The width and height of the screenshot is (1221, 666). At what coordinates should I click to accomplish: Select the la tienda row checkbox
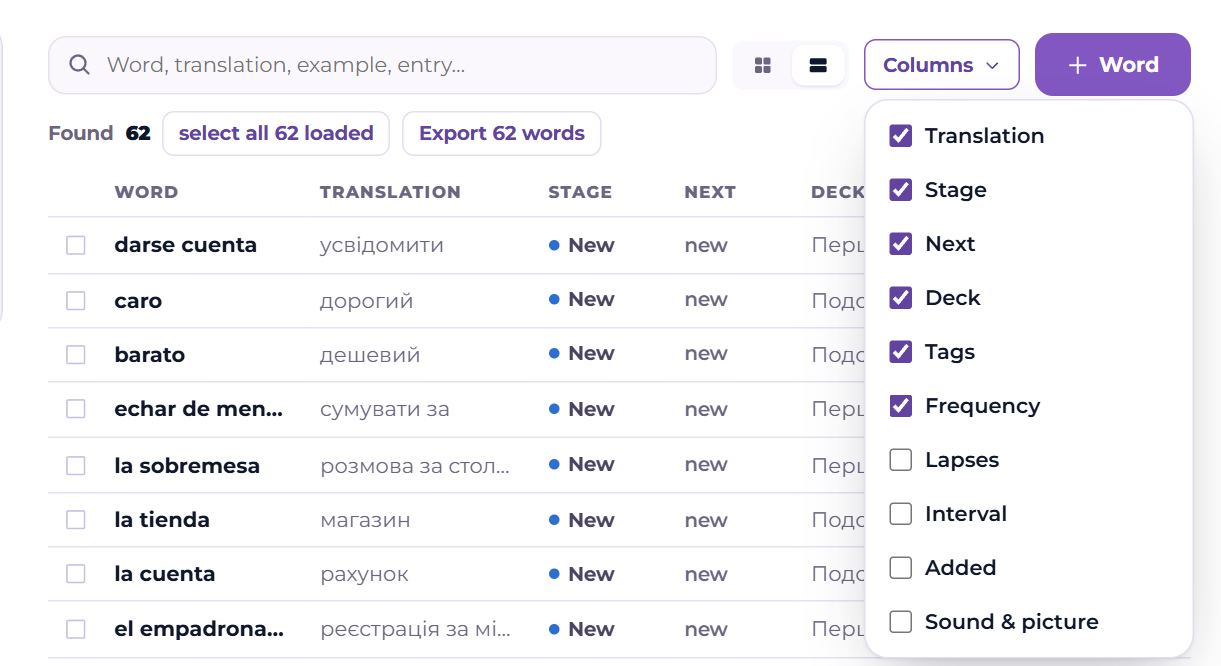(x=76, y=520)
